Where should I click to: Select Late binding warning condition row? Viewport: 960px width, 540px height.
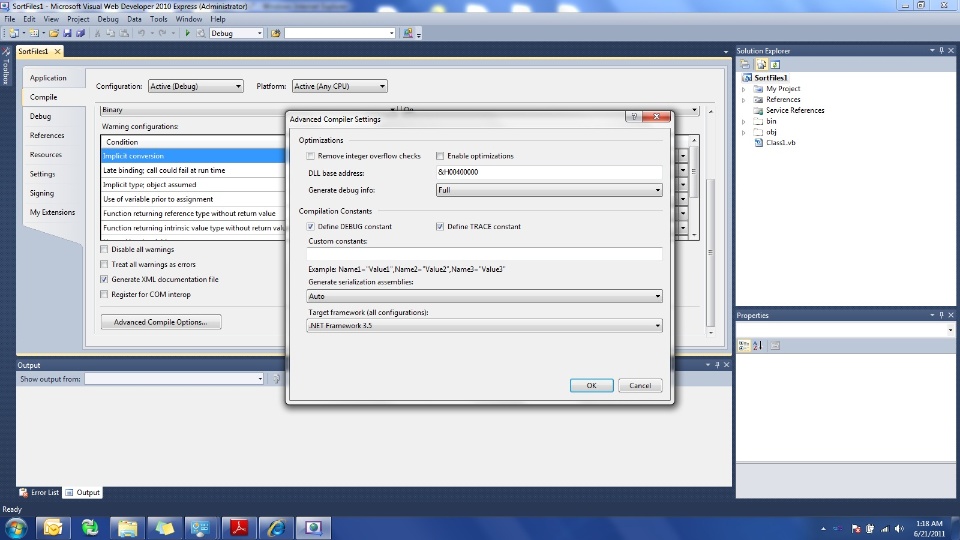click(193, 170)
